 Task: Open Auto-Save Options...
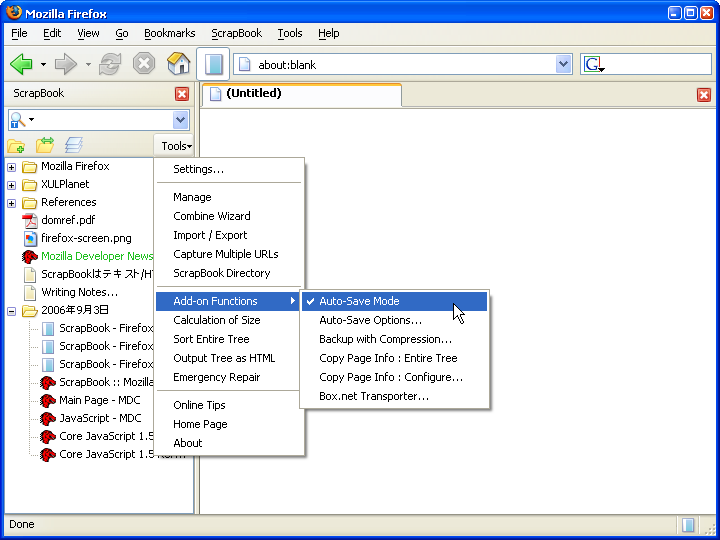tap(394, 320)
